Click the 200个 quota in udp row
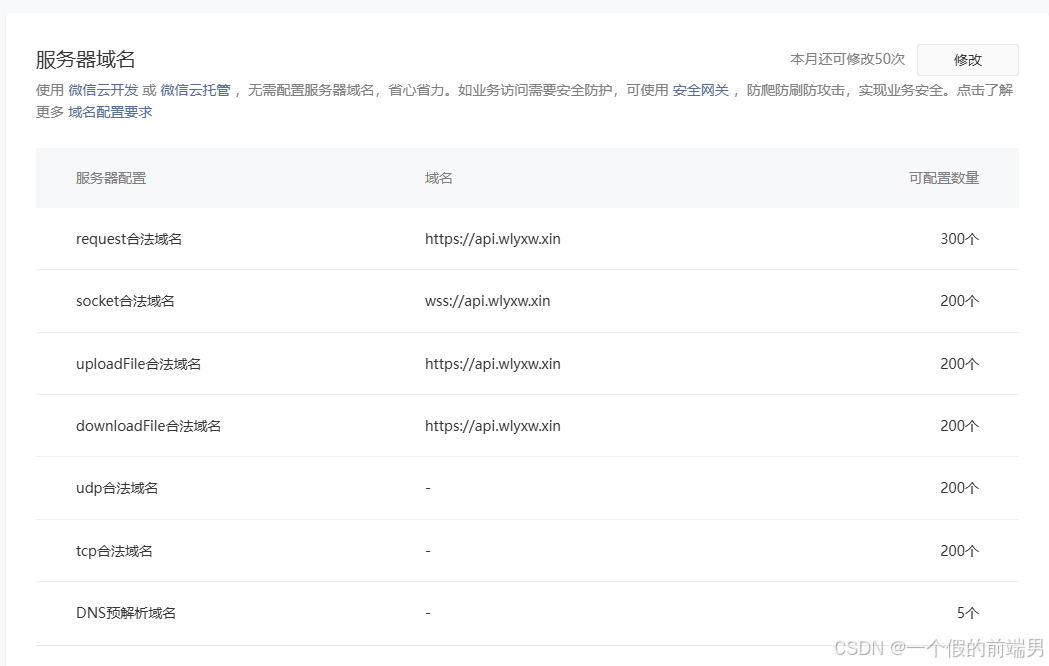 [x=959, y=489]
